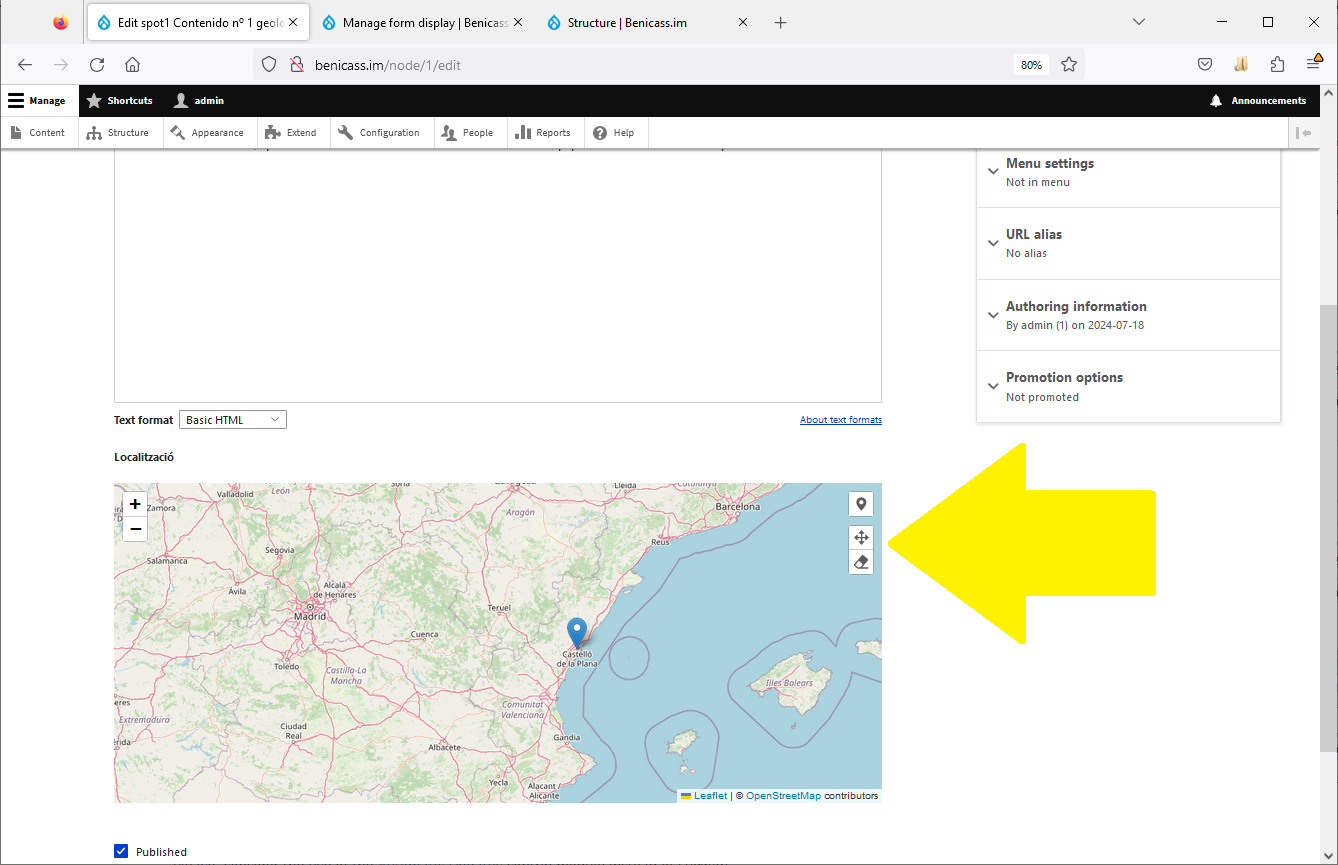Open the Announcements bell
The image size is (1338, 865).
pyautogui.click(x=1258, y=101)
